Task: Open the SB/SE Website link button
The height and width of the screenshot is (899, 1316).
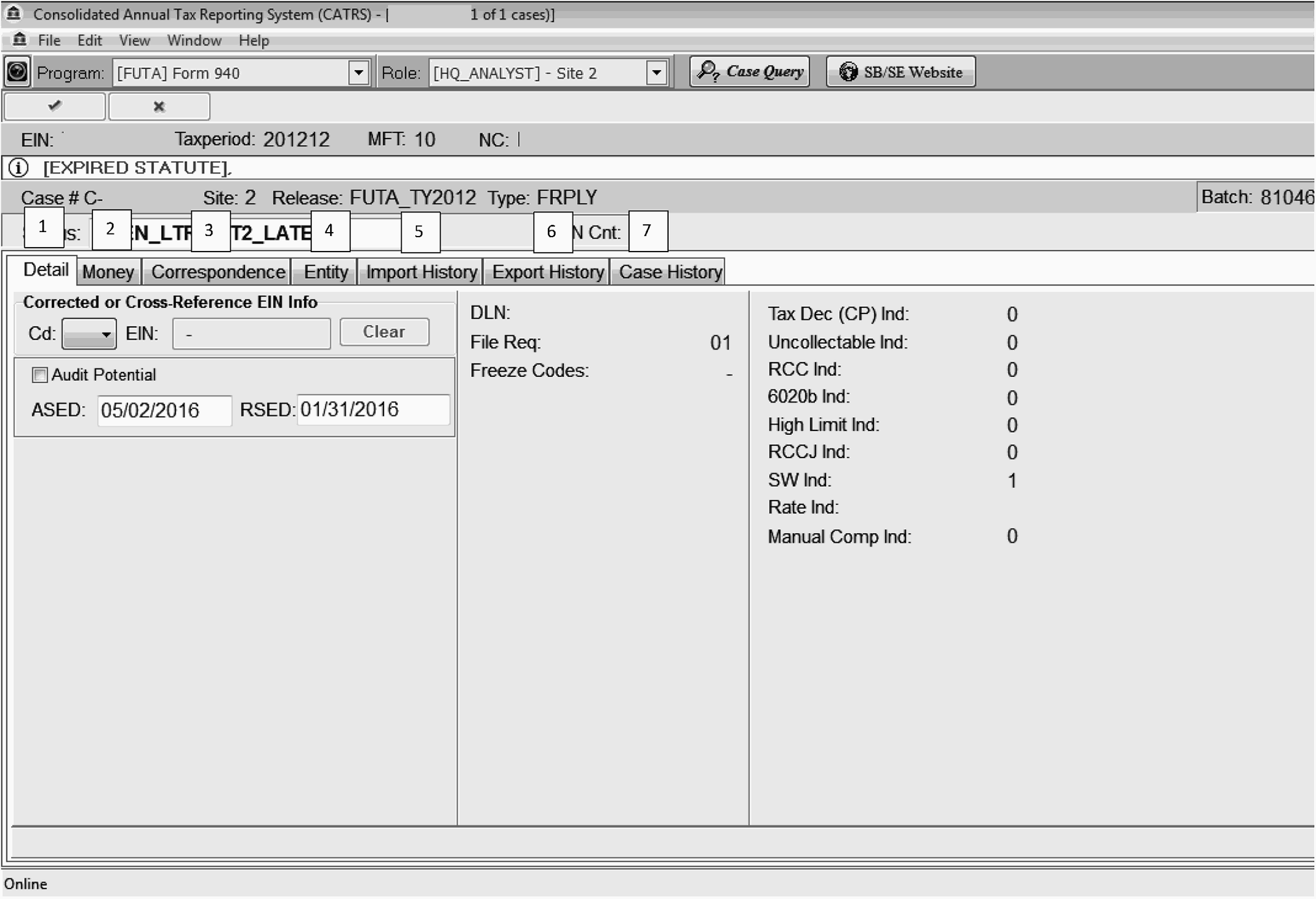Action: [x=901, y=72]
